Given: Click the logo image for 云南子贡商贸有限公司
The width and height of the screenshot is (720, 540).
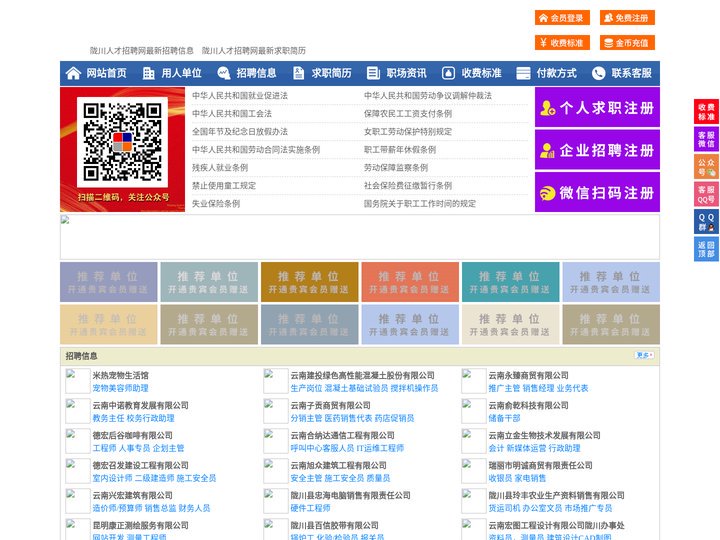Looking at the screenshot, I should [x=276, y=411].
